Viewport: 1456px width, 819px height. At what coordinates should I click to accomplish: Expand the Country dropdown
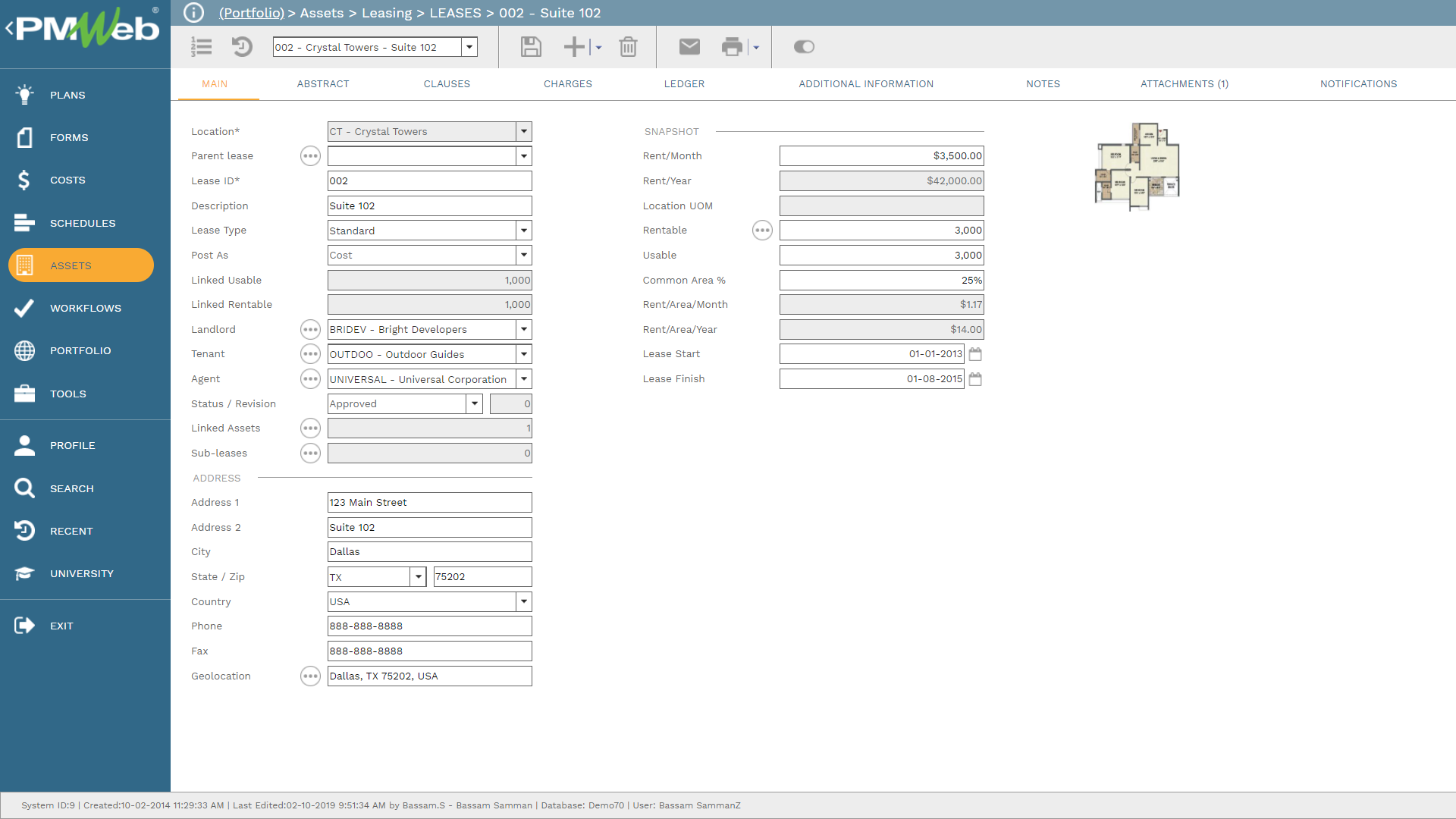point(523,601)
